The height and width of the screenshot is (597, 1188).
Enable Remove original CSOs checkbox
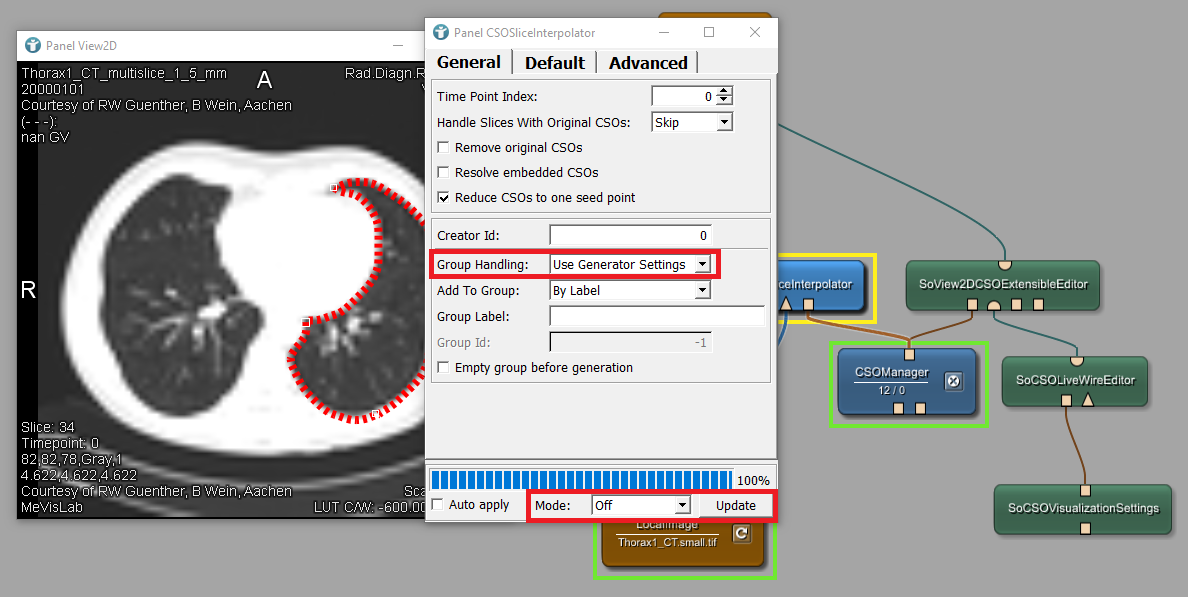pos(444,148)
